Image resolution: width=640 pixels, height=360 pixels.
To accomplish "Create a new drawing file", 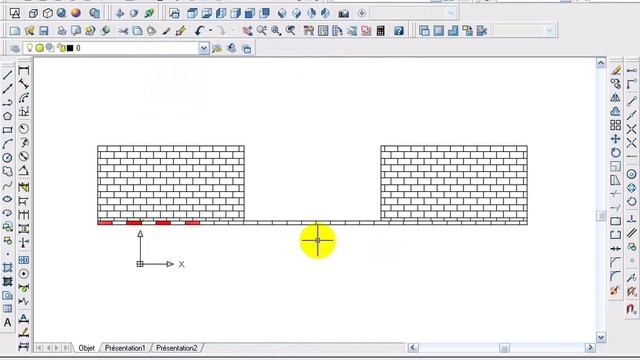I will click(x=15, y=31).
